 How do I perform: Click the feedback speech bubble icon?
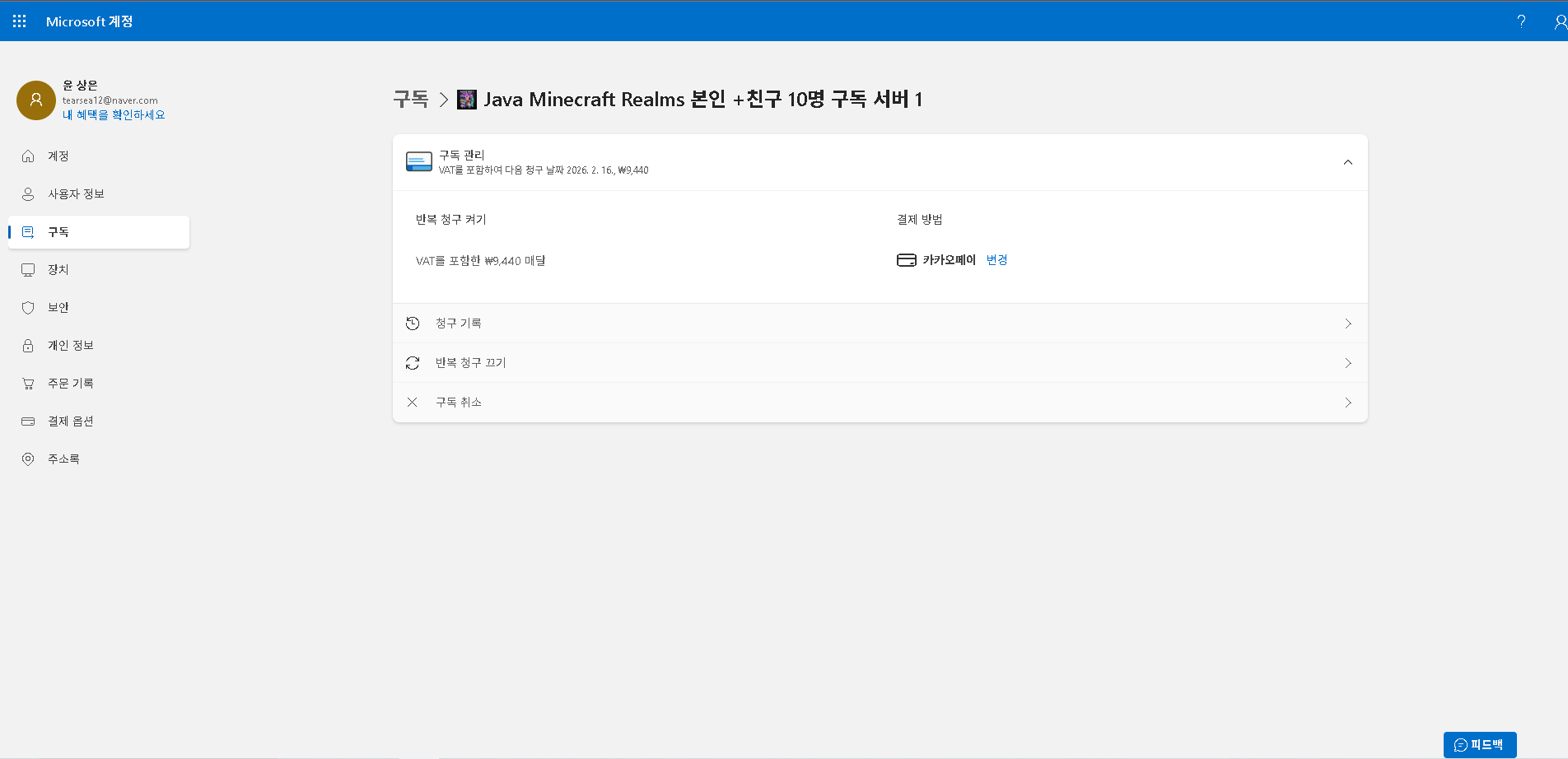tap(1461, 745)
